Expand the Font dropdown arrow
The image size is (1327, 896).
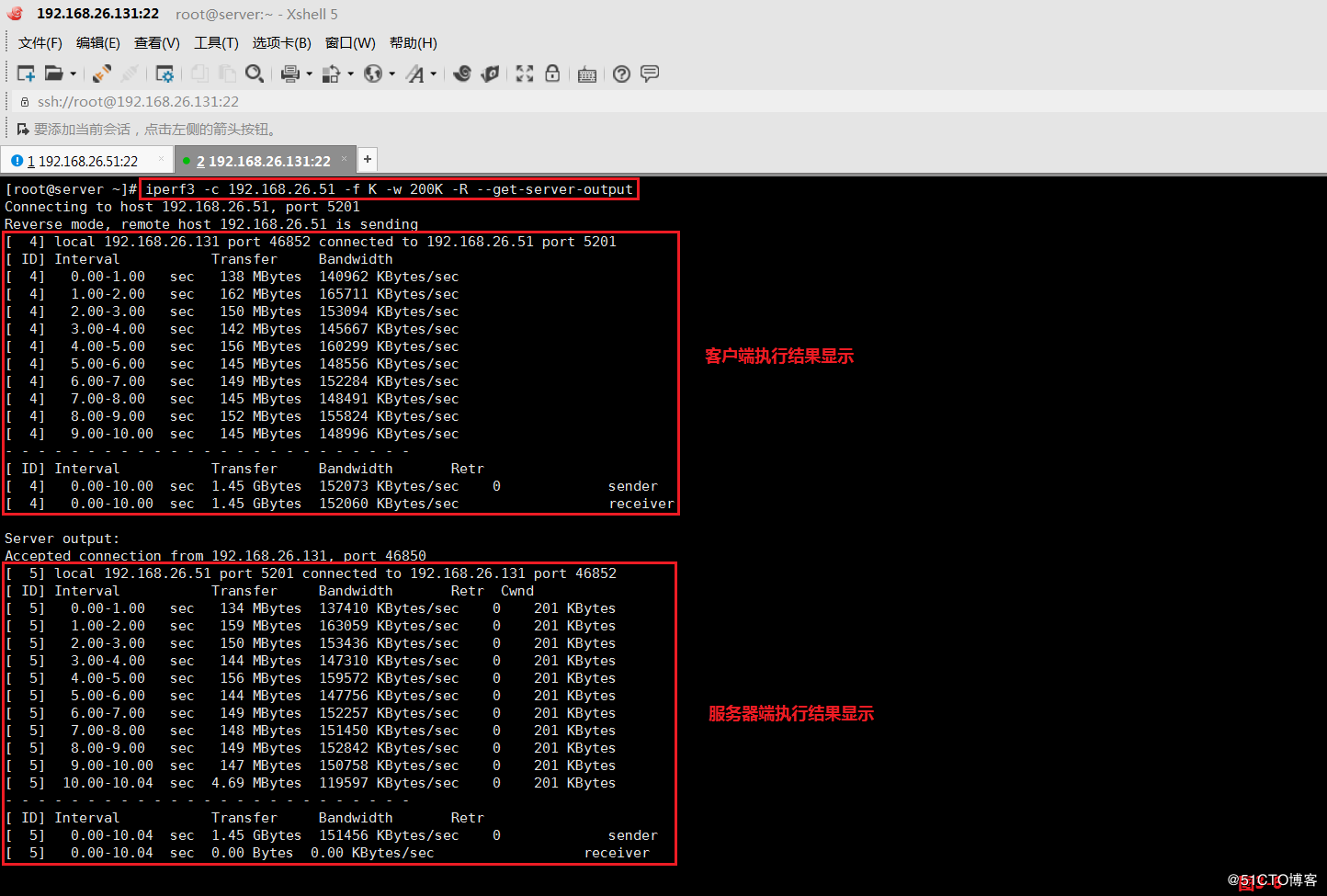(x=433, y=74)
